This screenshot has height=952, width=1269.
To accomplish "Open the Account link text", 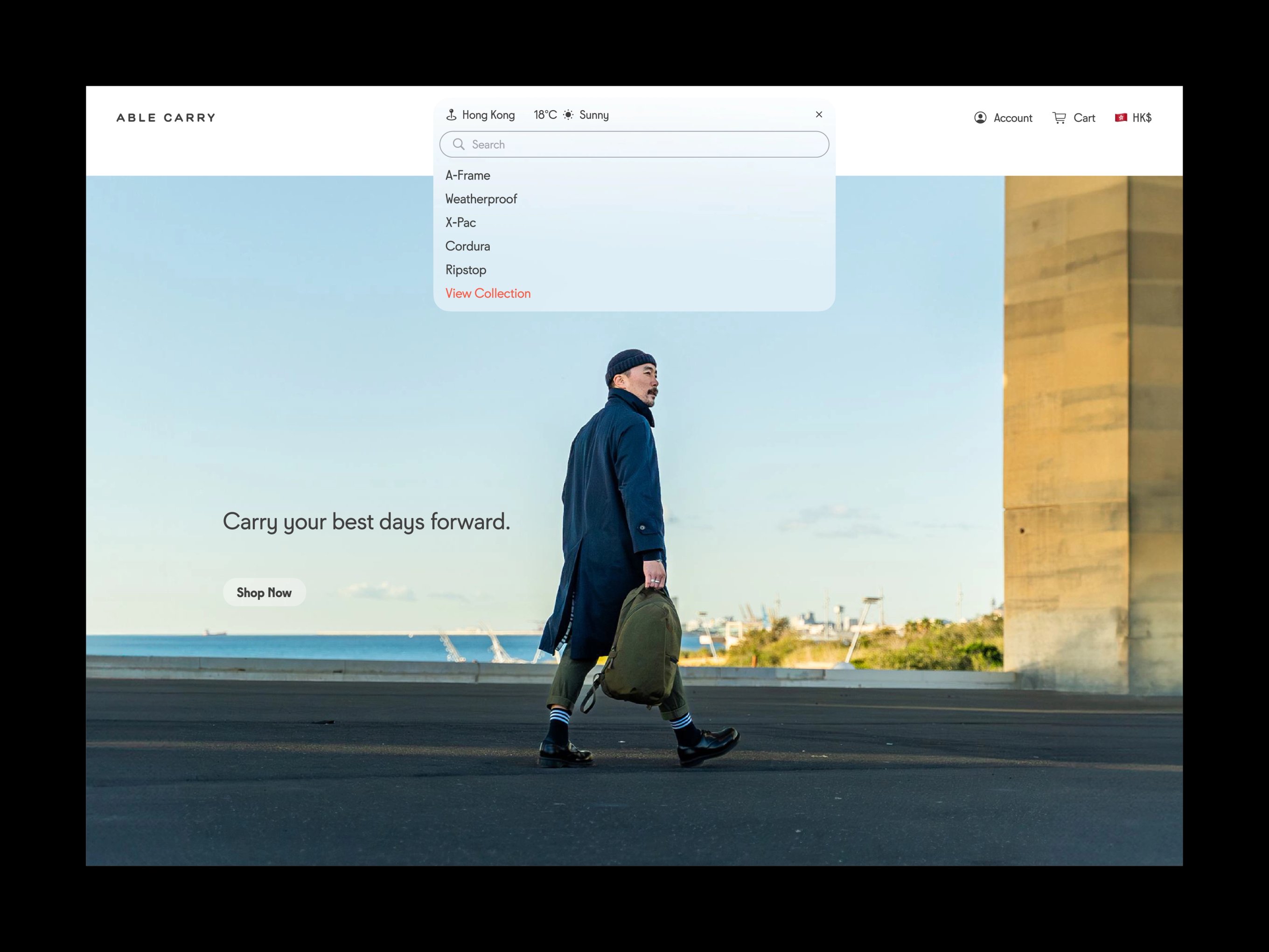I will (1012, 118).
